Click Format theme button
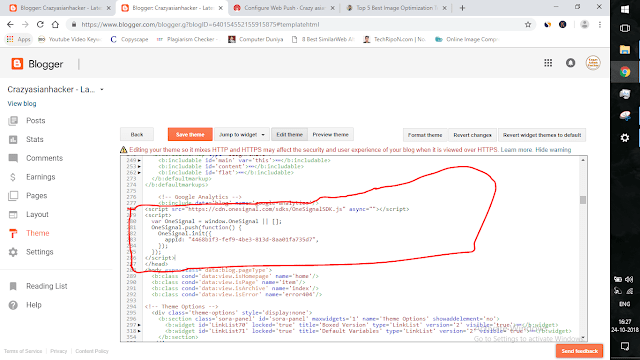Screen dimensions: 640x360 [x=425, y=135]
